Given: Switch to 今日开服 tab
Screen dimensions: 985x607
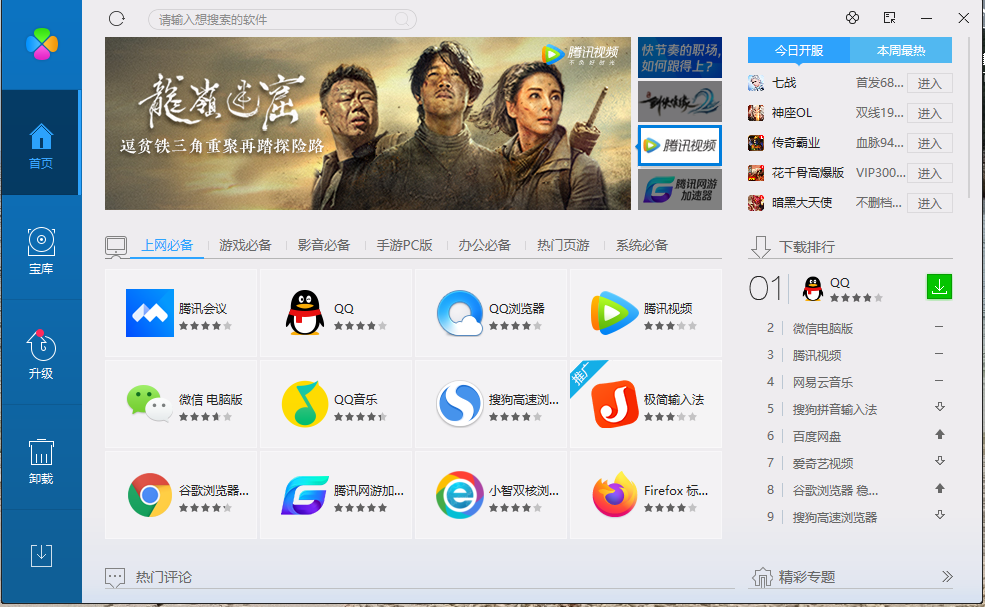Looking at the screenshot, I should [799, 50].
